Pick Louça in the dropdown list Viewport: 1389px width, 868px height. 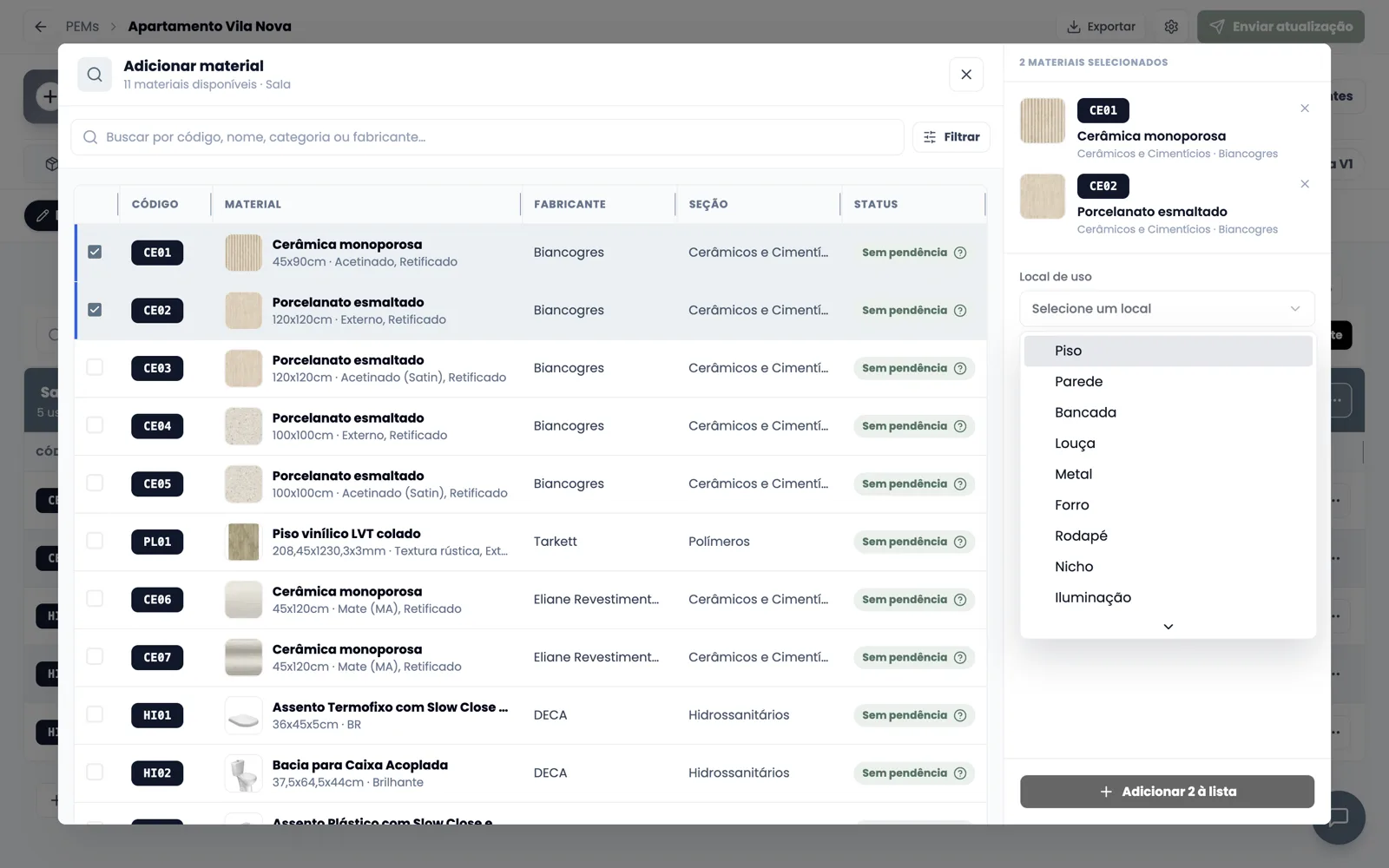pos(1168,444)
